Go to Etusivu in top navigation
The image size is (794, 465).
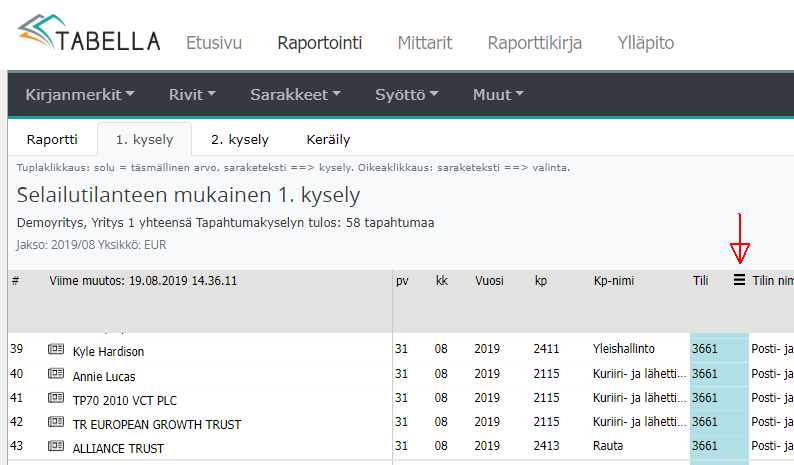click(214, 43)
